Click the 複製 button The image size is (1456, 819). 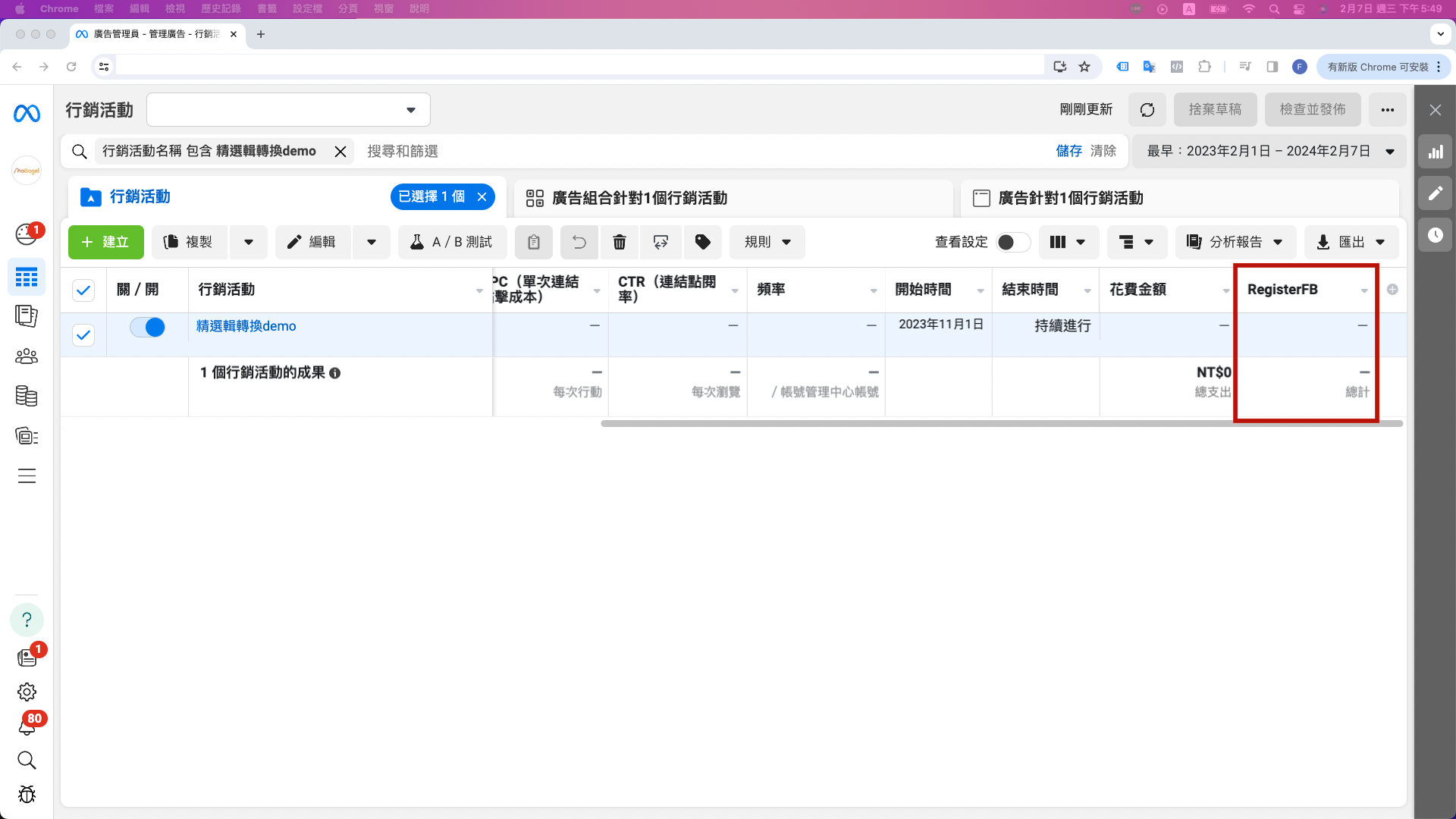click(x=190, y=242)
